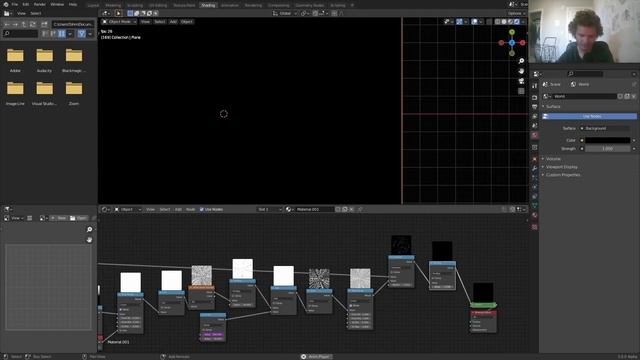Open the Modifiers properties tab
The image size is (640, 360).
[x=535, y=168]
